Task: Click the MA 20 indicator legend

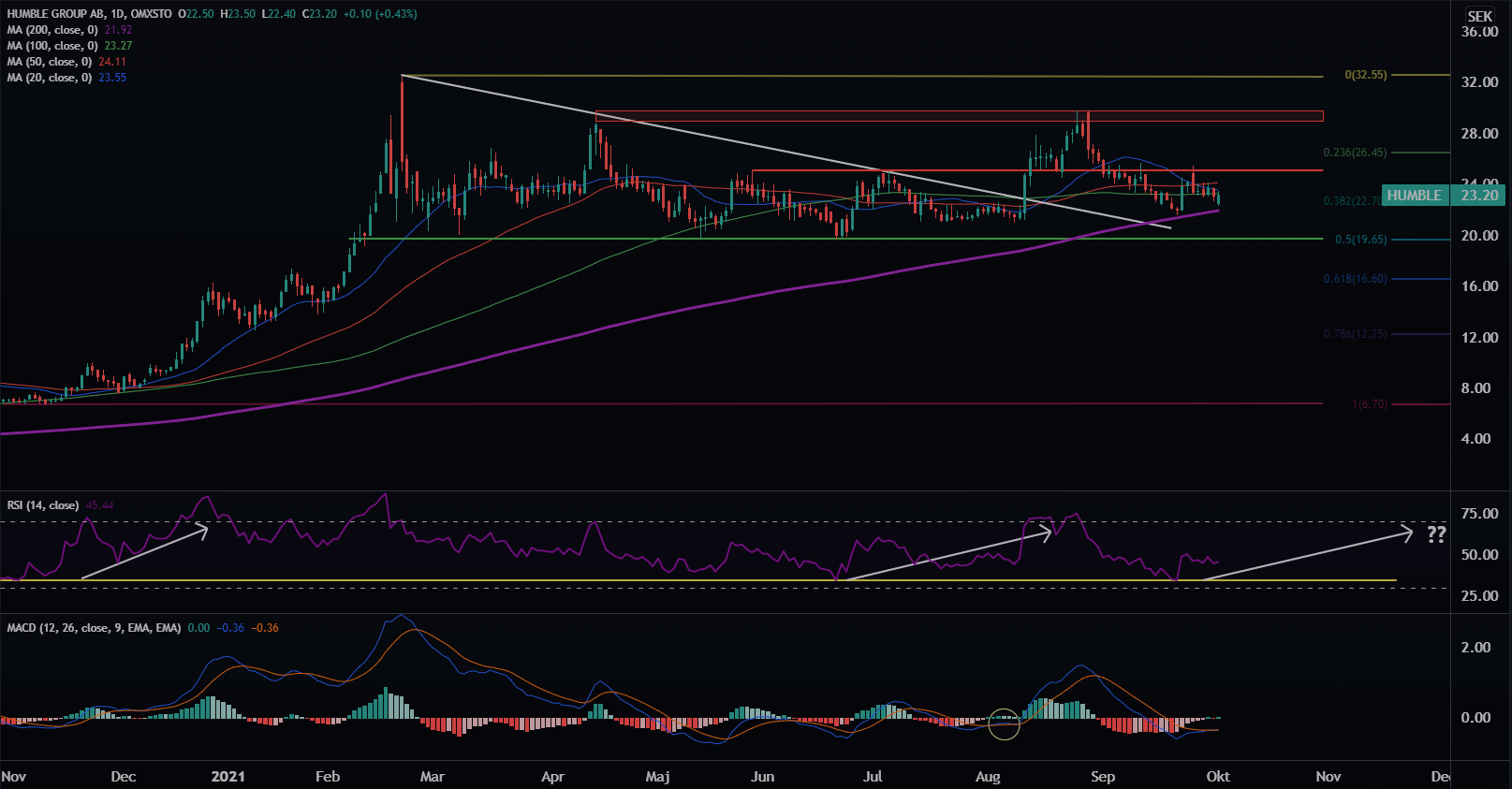Action: [50, 78]
